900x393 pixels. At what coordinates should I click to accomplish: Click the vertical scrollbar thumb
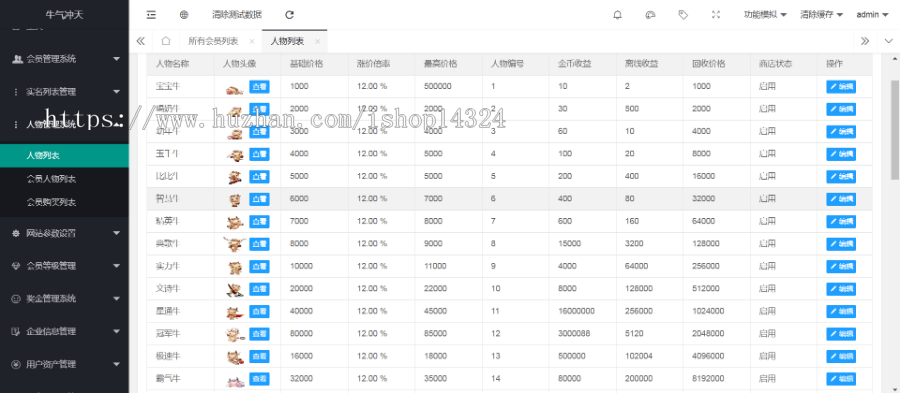894,130
